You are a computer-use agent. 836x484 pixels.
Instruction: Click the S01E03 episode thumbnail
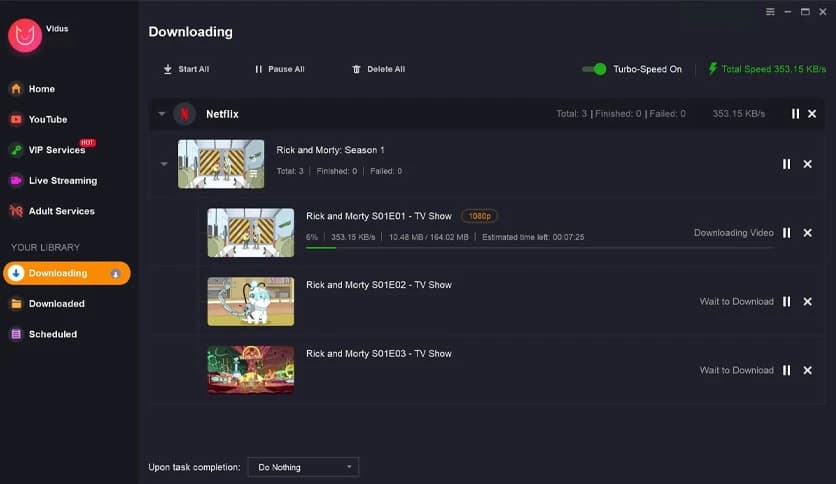(x=251, y=370)
